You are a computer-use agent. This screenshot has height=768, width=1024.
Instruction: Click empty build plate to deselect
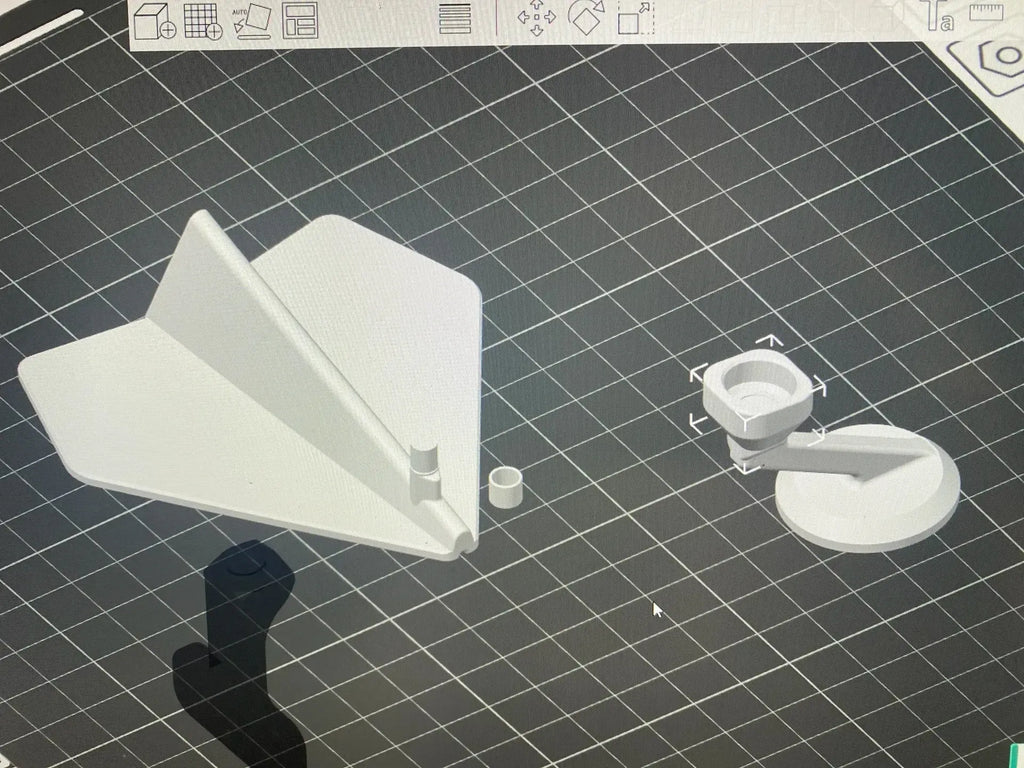pyautogui.click(x=653, y=196)
